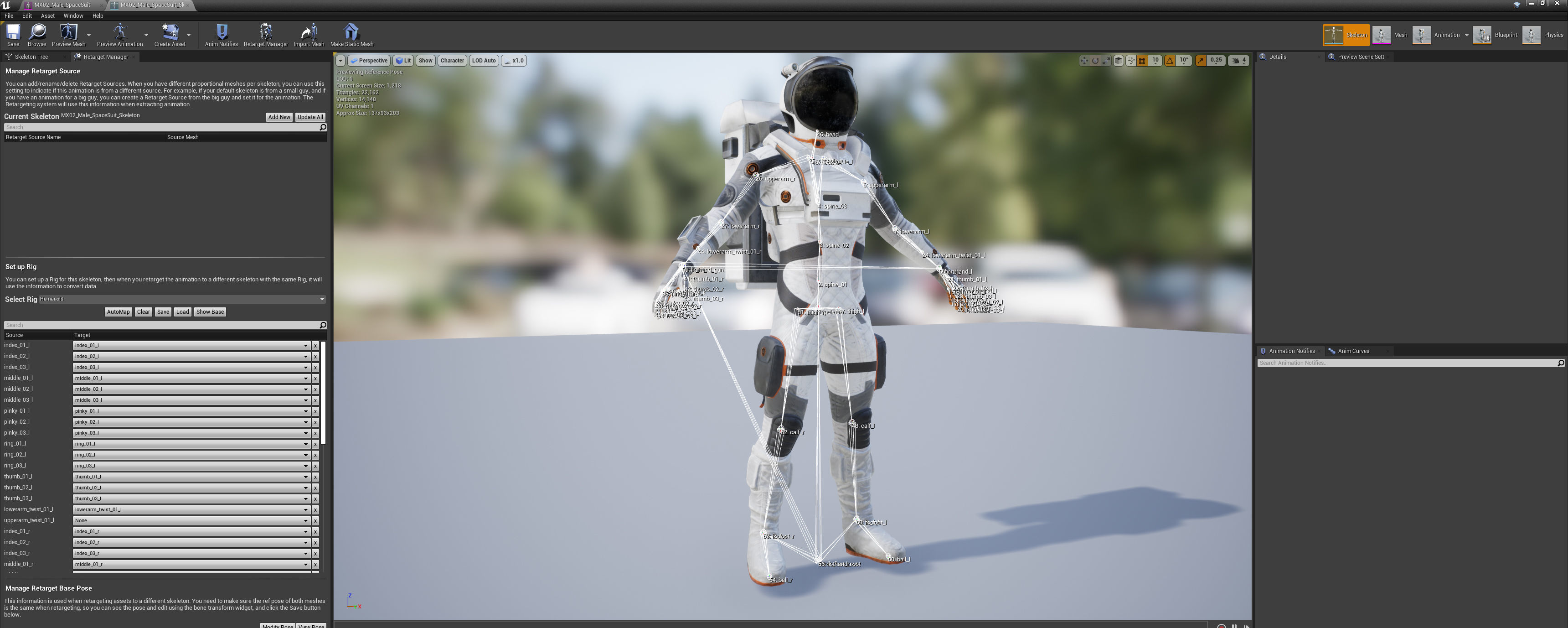Switch to Skeleton editor mode
Viewport: 1568px width, 628px height.
(1346, 35)
